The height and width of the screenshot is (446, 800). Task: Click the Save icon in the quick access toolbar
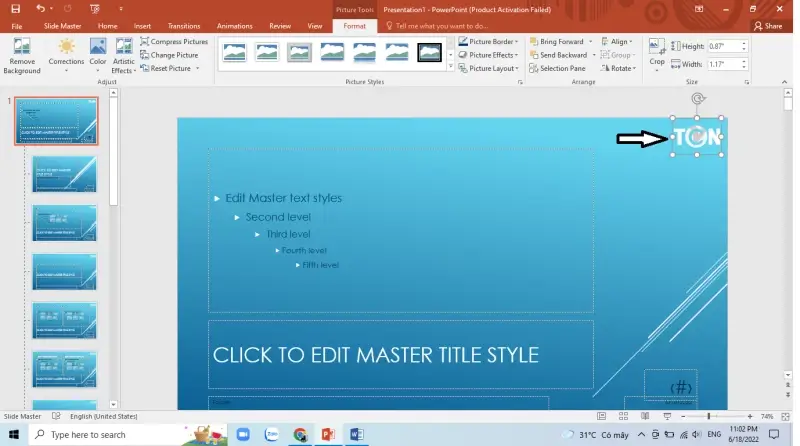pyautogui.click(x=14, y=8)
